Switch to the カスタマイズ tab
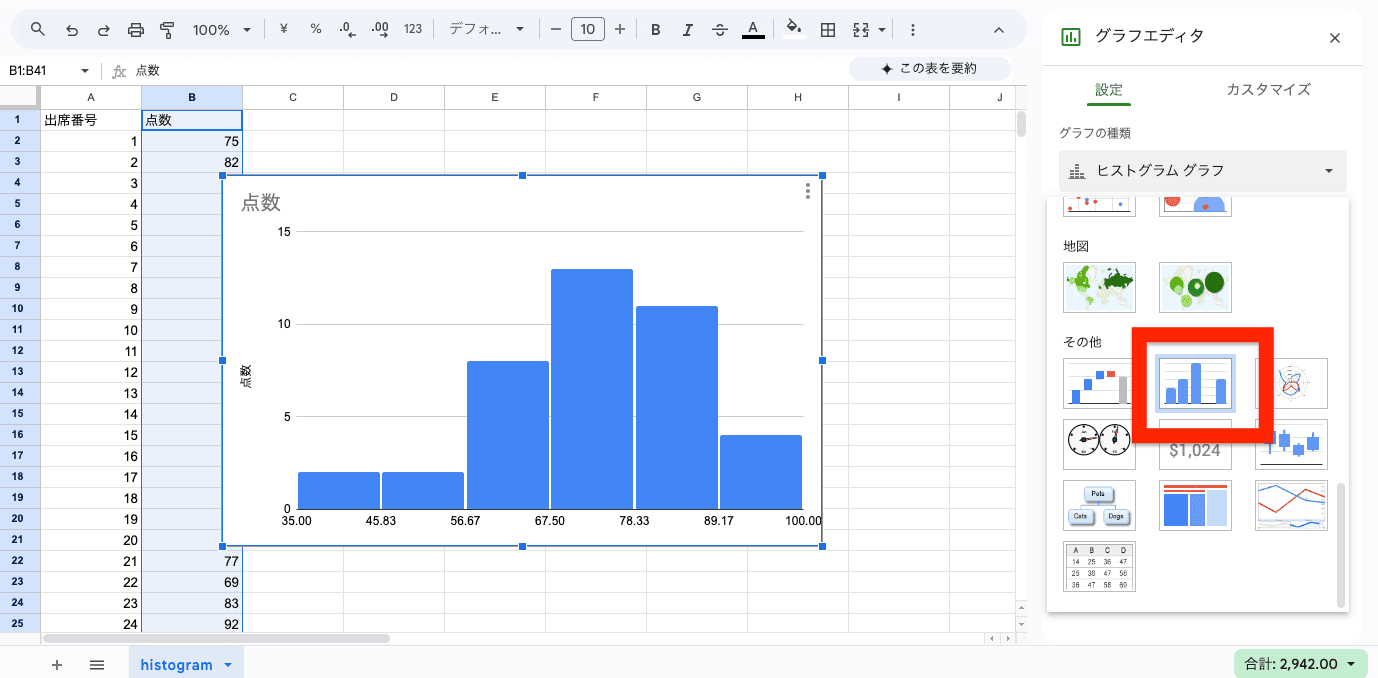Screen dimensions: 1378x678 click(1268, 89)
